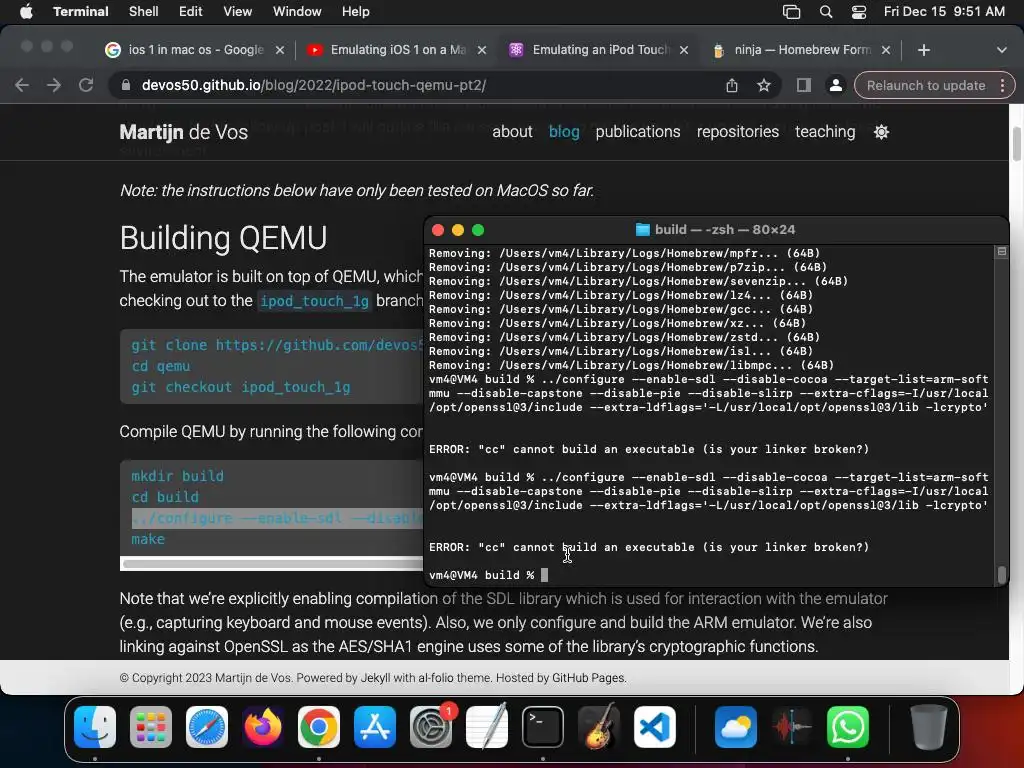Screen dimensions: 1024x768
Task: Expand the Chrome tab search dropdown
Action: point(1001,50)
